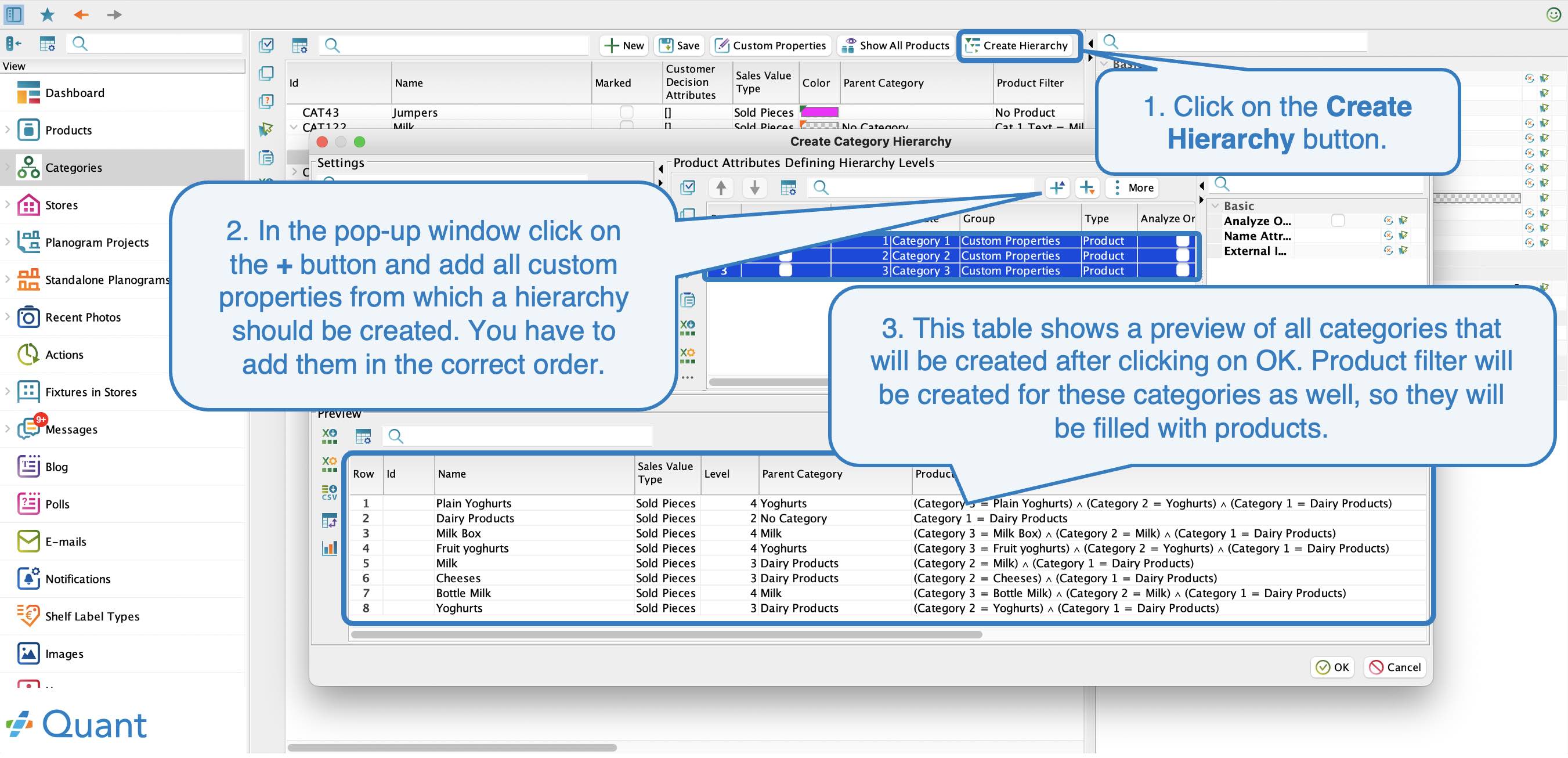Click reset icon beside Analyze O... property
The image size is (1568, 758).
click(x=1388, y=222)
